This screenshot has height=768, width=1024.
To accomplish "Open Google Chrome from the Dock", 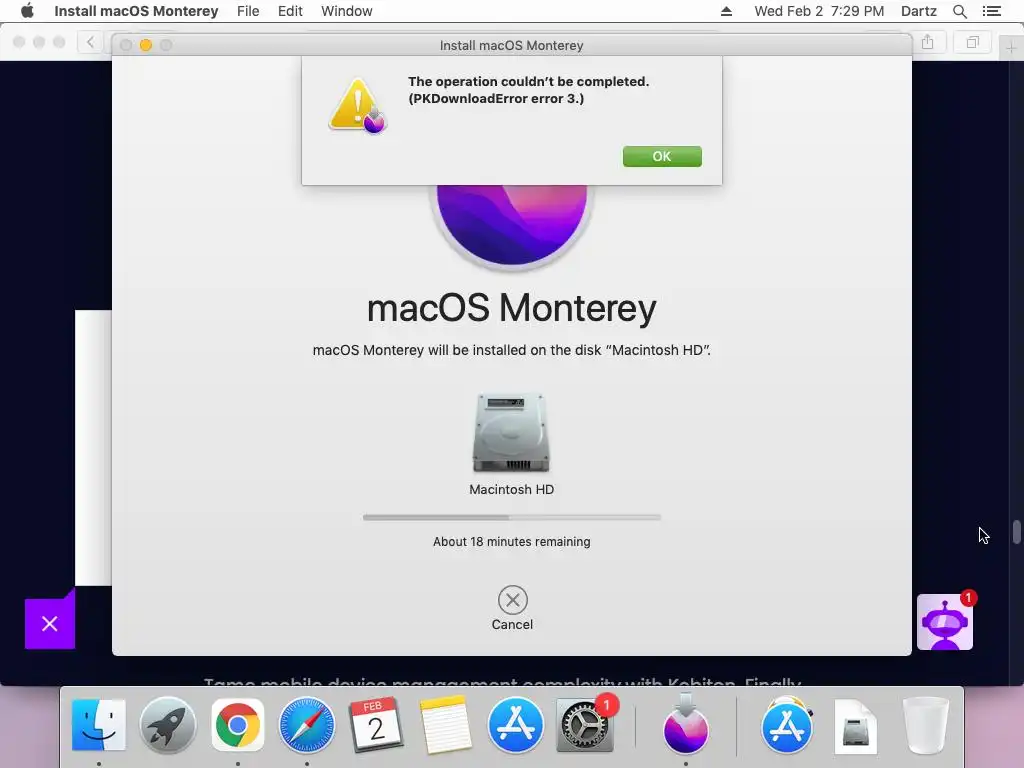I will (238, 725).
